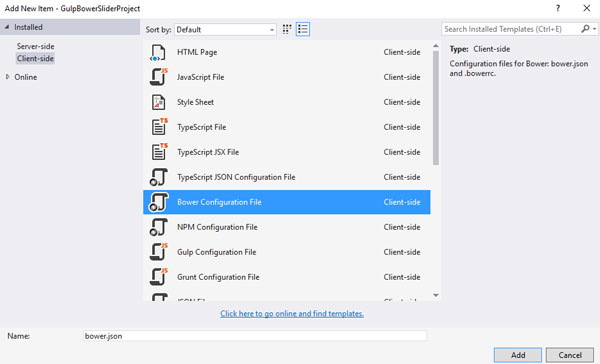600x364 pixels.
Task: Select the NPM Configuration File icon
Action: (x=158, y=227)
